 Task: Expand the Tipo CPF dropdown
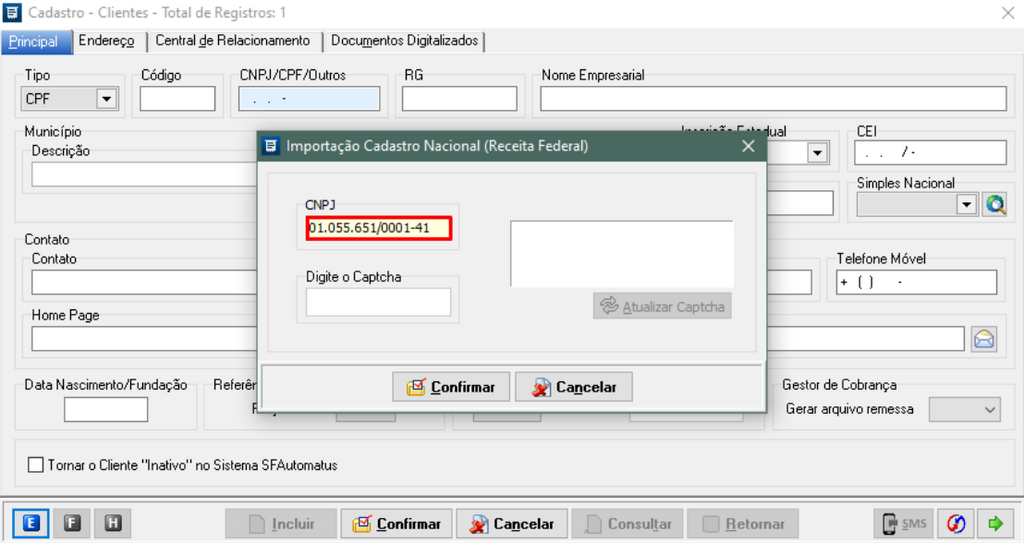(105, 99)
